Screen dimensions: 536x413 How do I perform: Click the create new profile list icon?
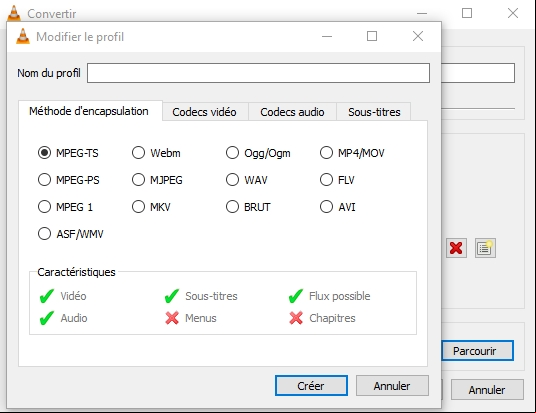pyautogui.click(x=485, y=248)
